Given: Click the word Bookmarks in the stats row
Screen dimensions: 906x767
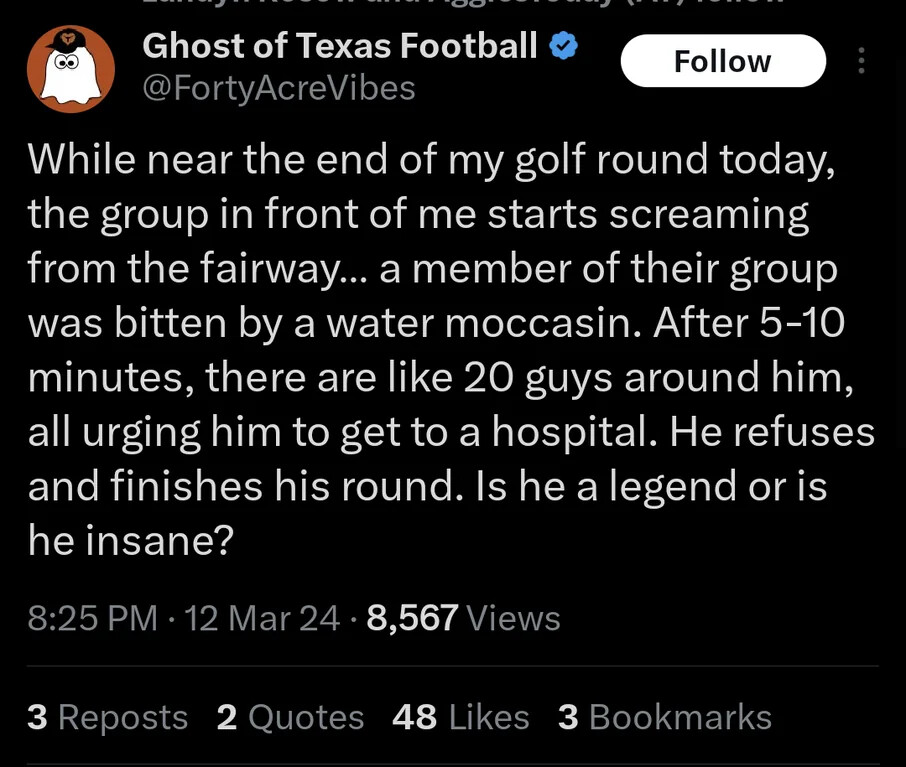Looking at the screenshot, I should coord(681,717).
